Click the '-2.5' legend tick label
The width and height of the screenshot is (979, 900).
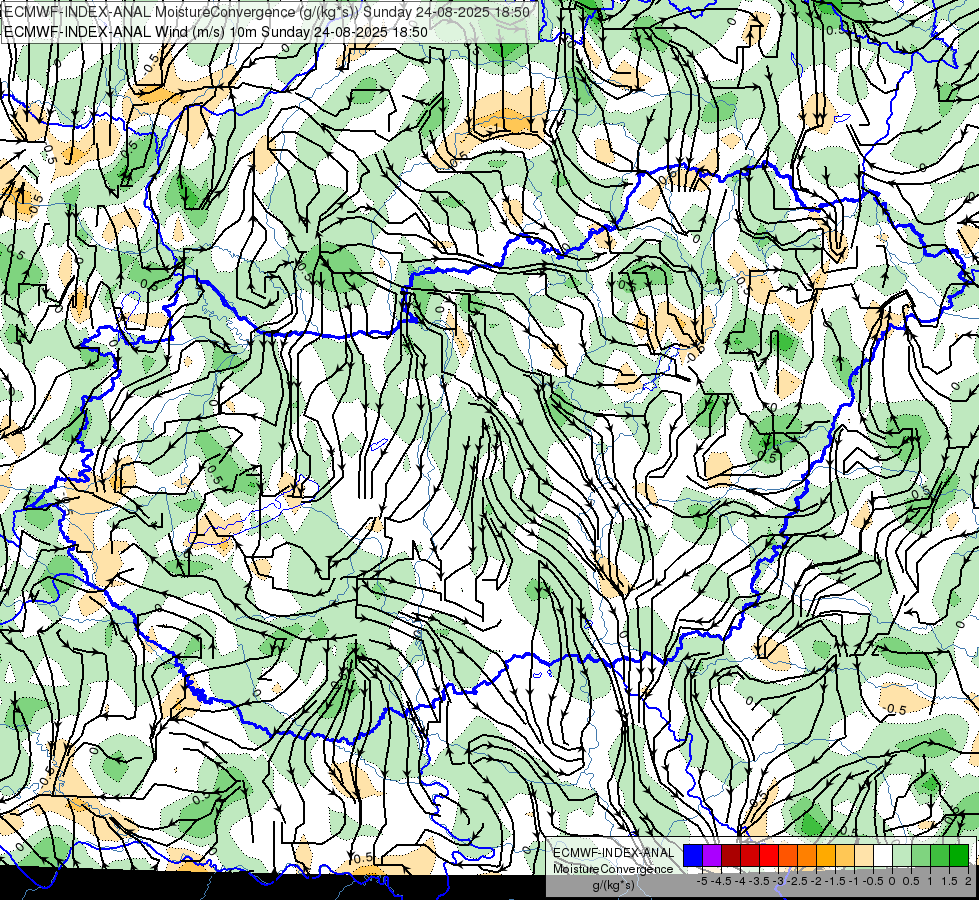pyautogui.click(x=797, y=881)
